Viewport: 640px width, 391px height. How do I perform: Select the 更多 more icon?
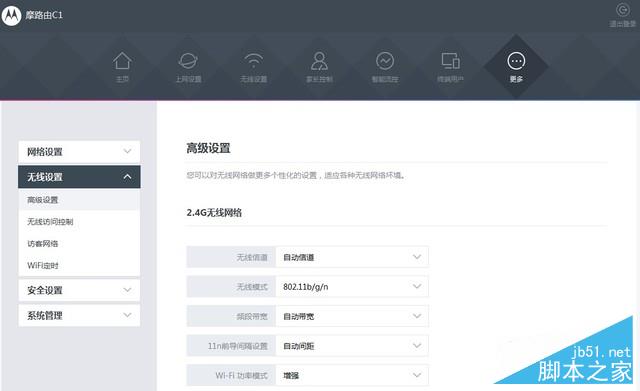(x=516, y=61)
